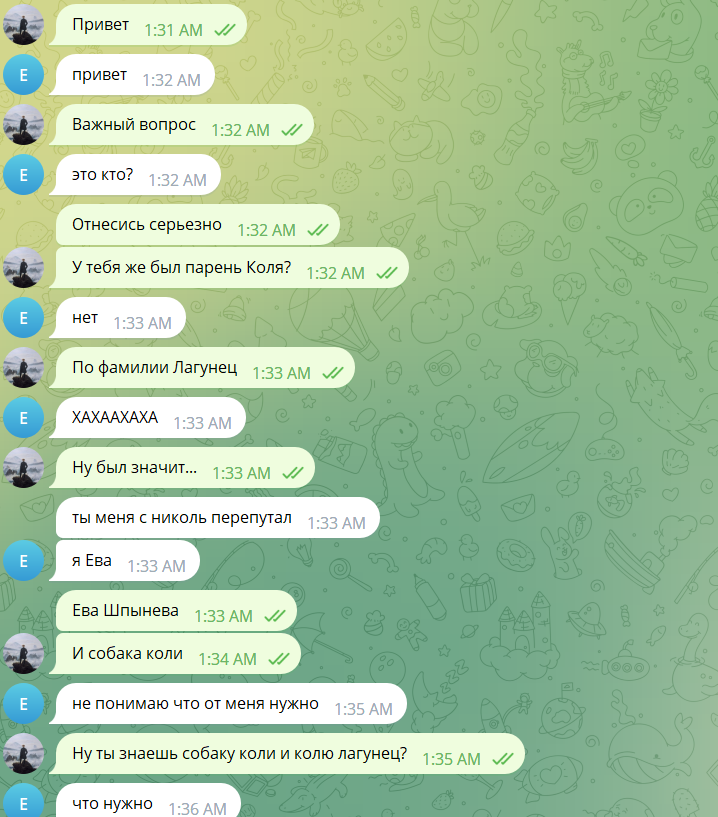
Task: Click the avatar beside "И собака коли"
Action: click(x=23, y=653)
